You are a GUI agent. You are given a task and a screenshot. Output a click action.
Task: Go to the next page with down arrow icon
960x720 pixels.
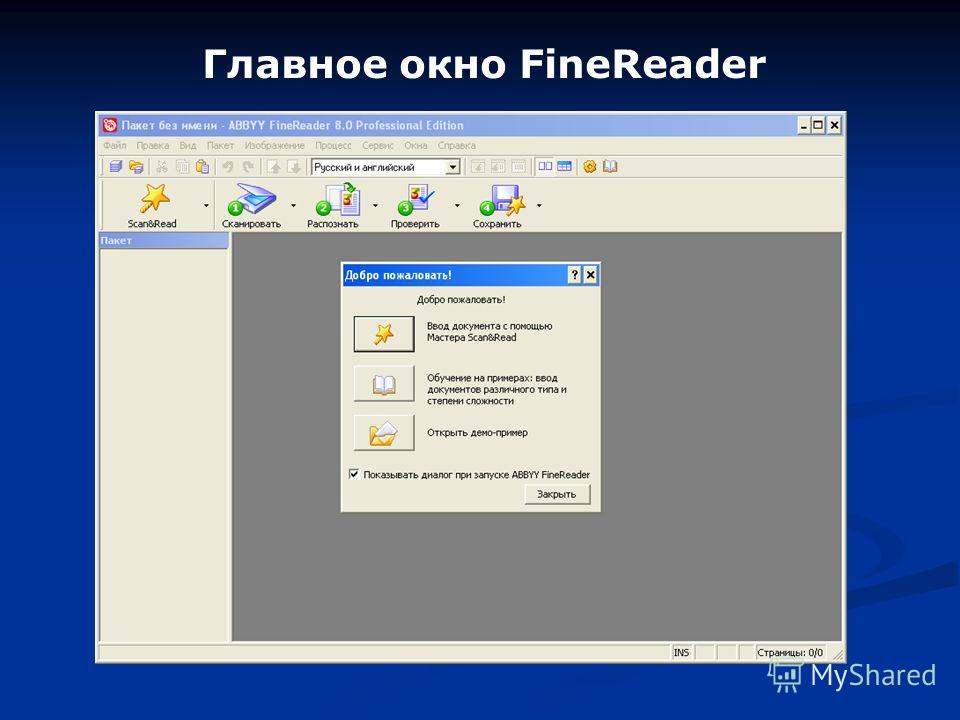point(294,167)
